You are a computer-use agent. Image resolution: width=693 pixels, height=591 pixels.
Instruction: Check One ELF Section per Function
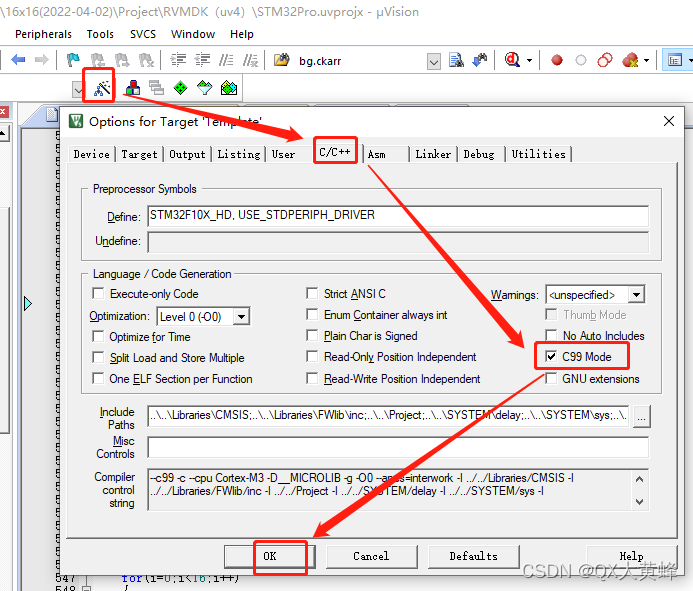pyautogui.click(x=98, y=378)
